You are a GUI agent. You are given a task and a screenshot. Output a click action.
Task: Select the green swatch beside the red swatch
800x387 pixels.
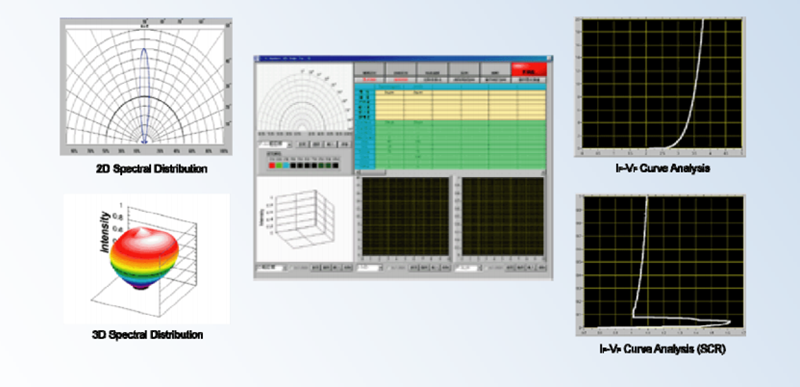[279, 165]
